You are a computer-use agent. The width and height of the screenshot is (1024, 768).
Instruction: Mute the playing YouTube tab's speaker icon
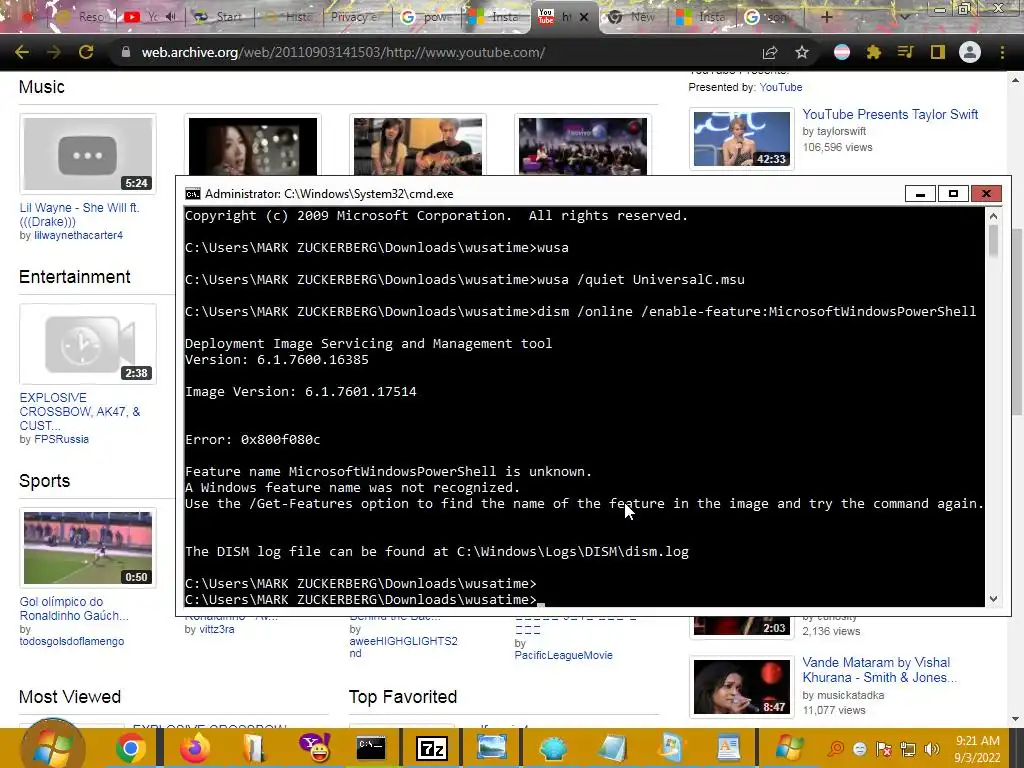tap(171, 16)
